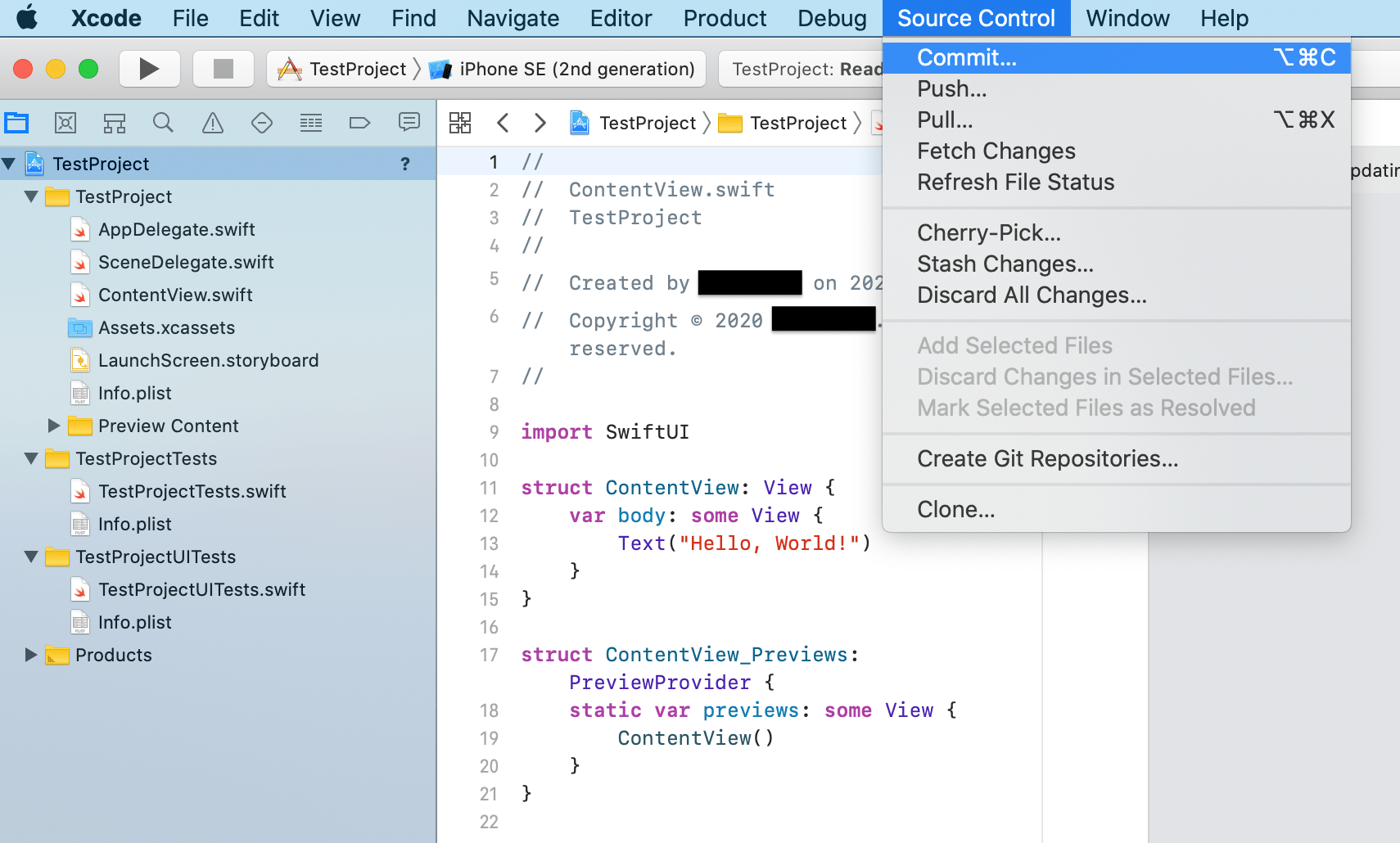1400x843 pixels.
Task: Click Create Git Repositories menu entry
Action: (x=1047, y=458)
